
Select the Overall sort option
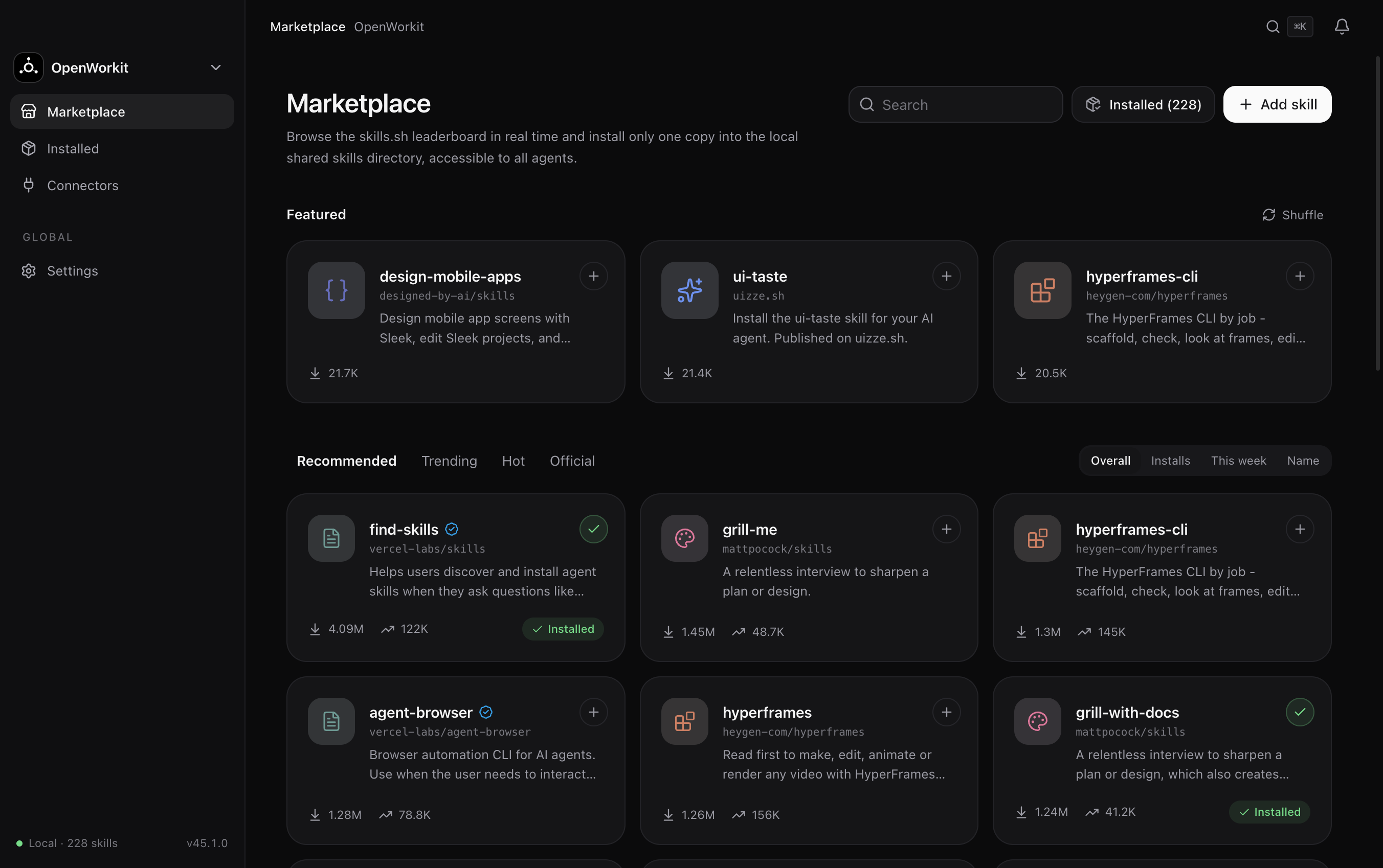click(1110, 461)
